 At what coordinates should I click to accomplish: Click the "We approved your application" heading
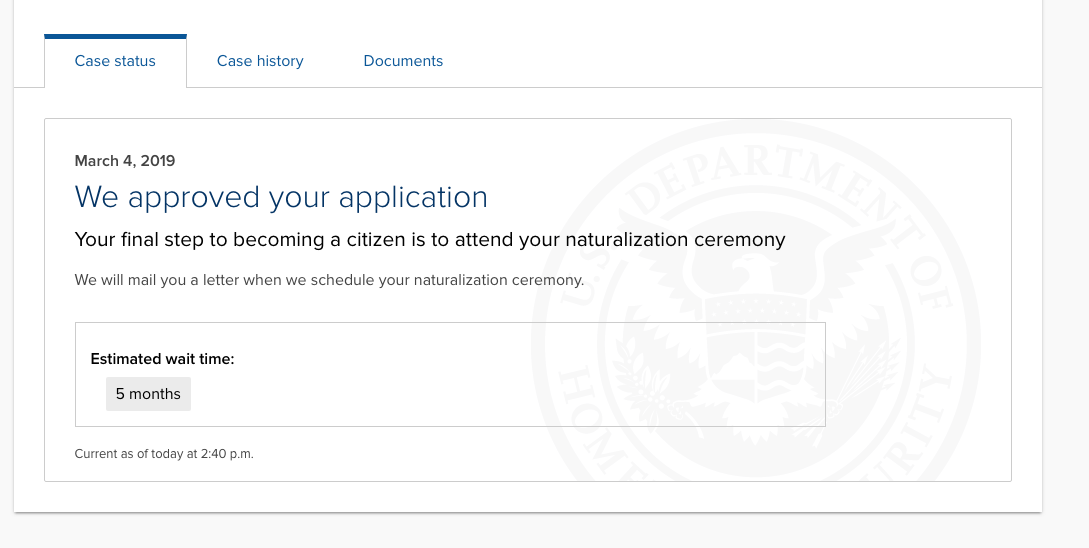coord(281,197)
